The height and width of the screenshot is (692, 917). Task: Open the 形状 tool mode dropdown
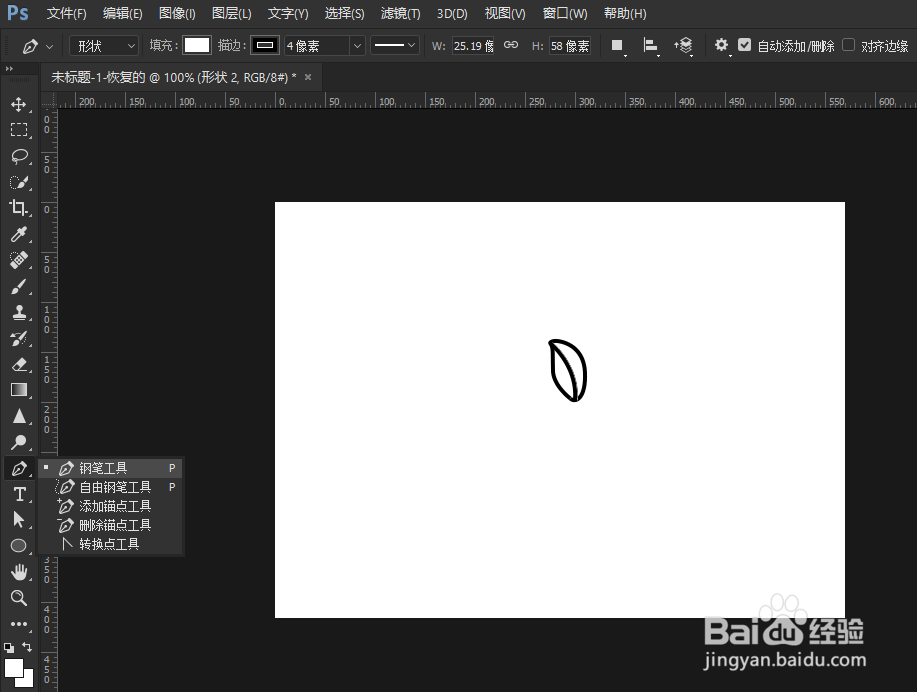tap(104, 46)
